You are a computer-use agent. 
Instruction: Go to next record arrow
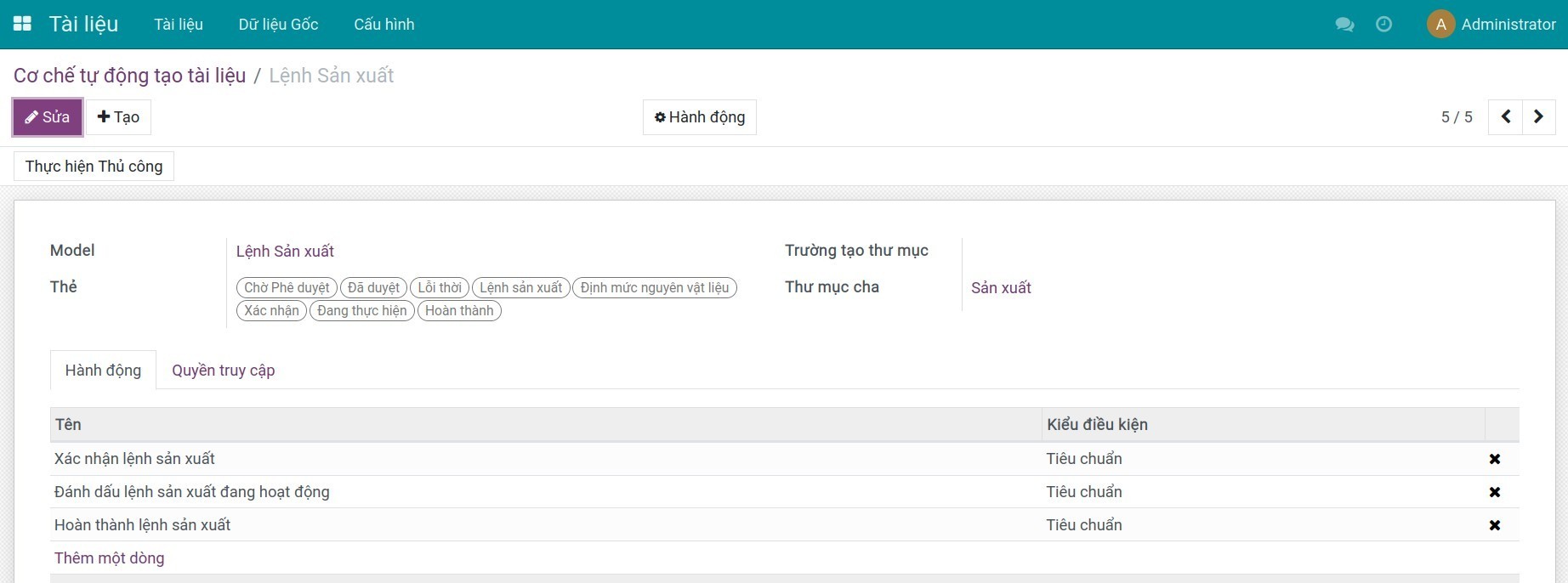click(x=1538, y=117)
